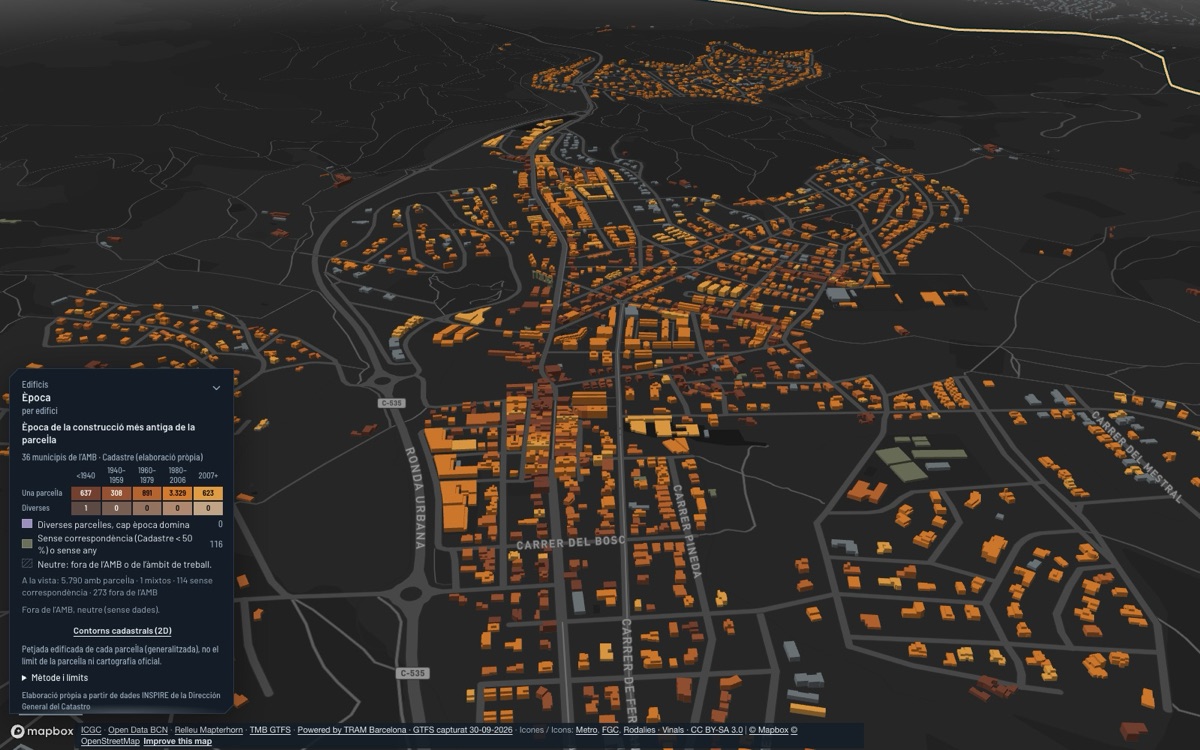Open the Metro icons credit link
The width and height of the screenshot is (1200, 750).
(x=586, y=730)
